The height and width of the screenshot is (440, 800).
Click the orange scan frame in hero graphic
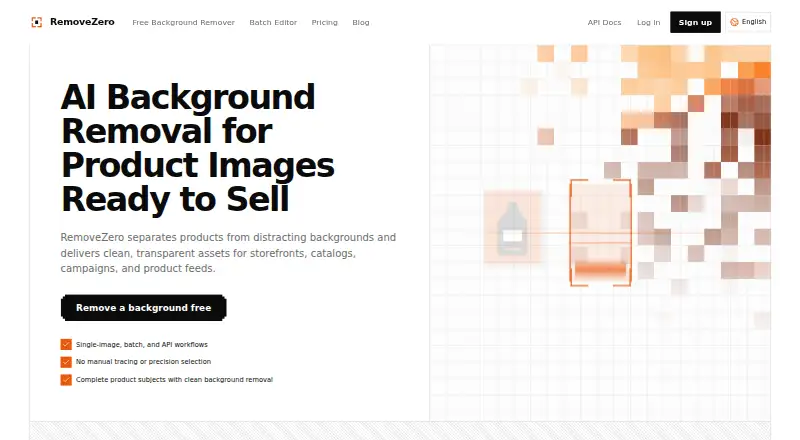point(601,232)
